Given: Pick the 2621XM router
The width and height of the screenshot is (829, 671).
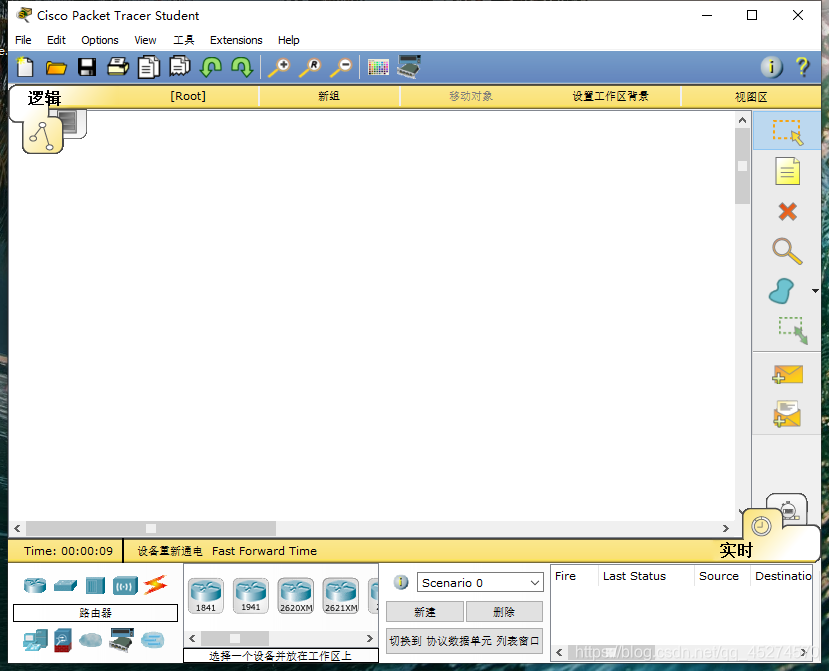Looking at the screenshot, I should [341, 595].
